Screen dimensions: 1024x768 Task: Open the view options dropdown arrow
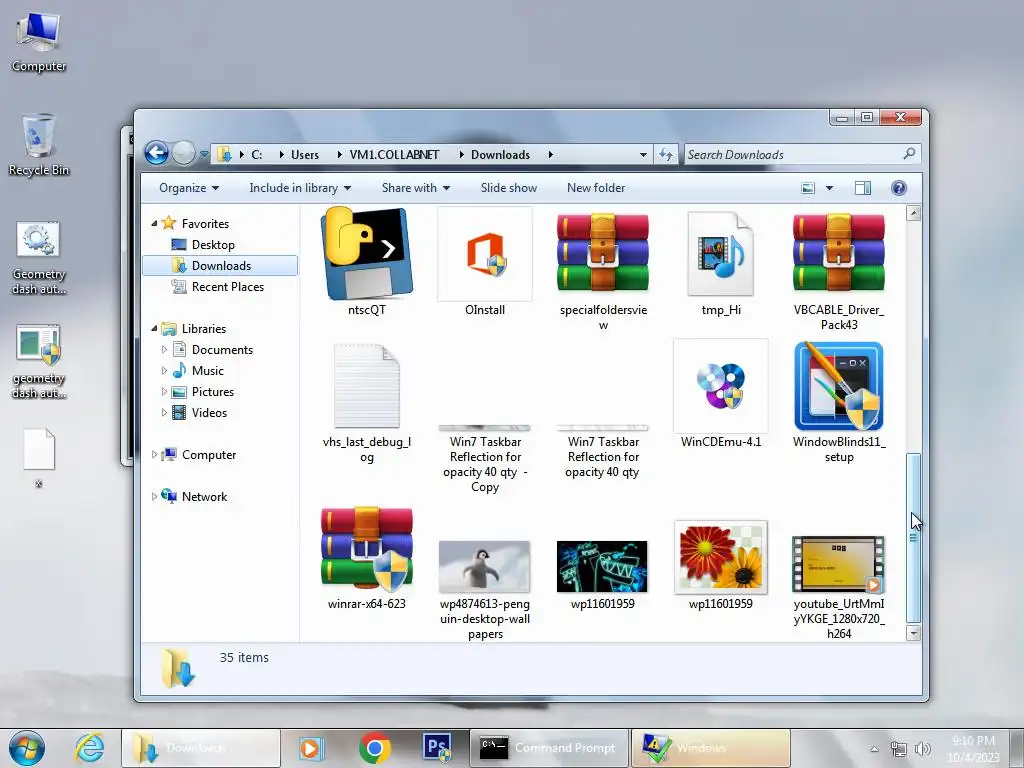pos(829,188)
